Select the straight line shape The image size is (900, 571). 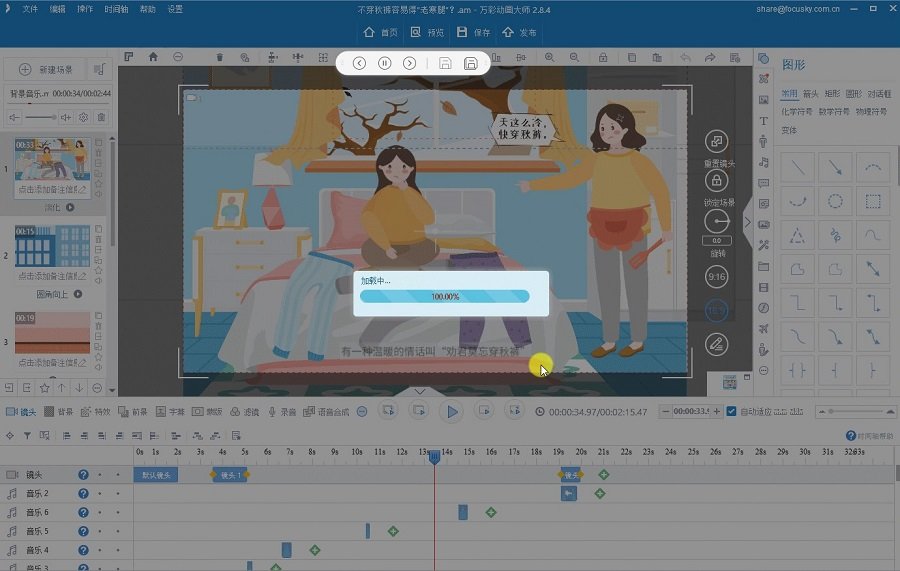coord(798,167)
